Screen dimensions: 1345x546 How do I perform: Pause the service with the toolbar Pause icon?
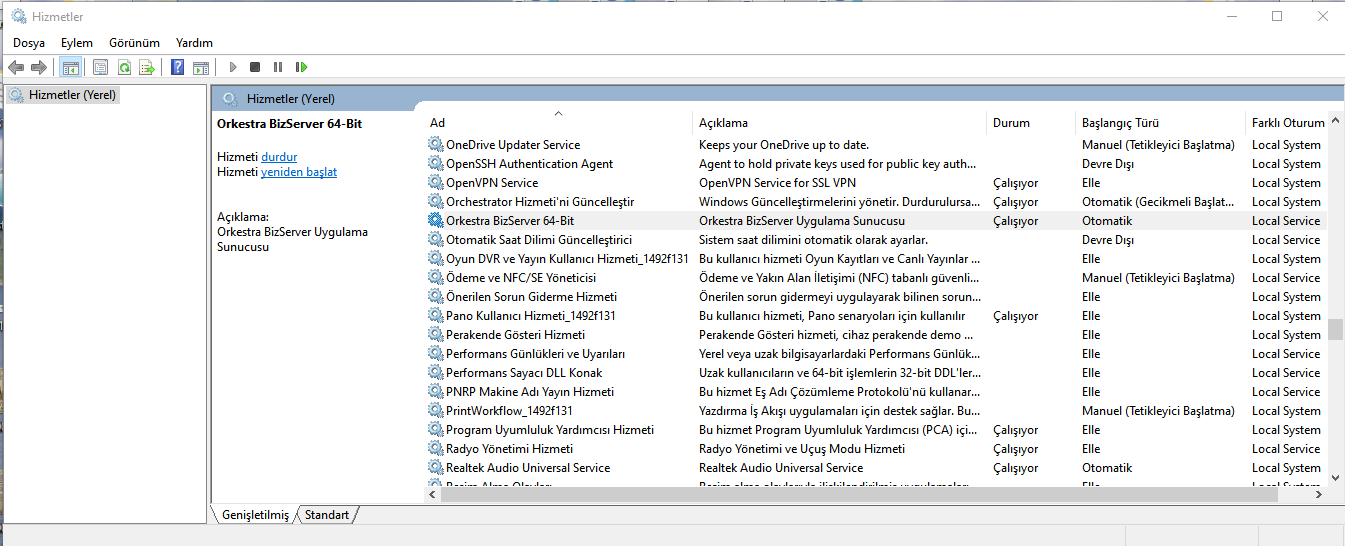coord(278,67)
